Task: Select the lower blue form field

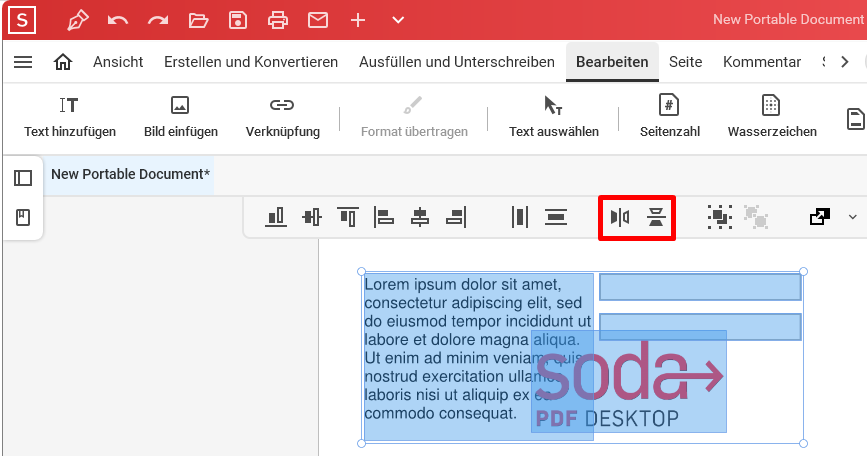Action: (x=700, y=327)
